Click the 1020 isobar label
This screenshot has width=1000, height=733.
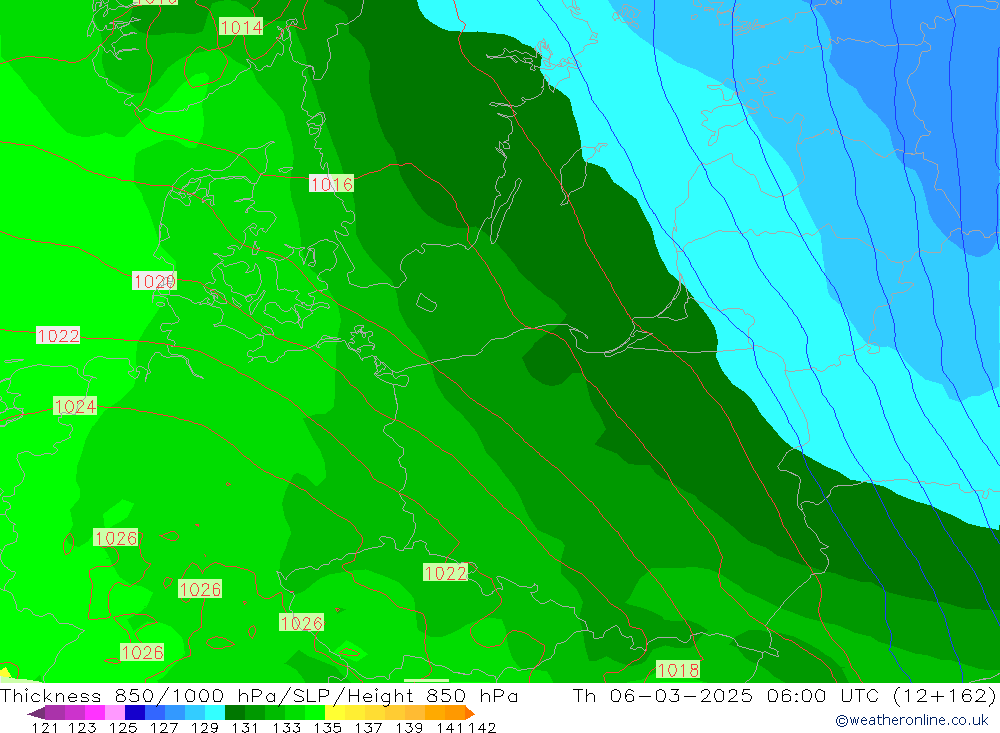click(x=154, y=281)
